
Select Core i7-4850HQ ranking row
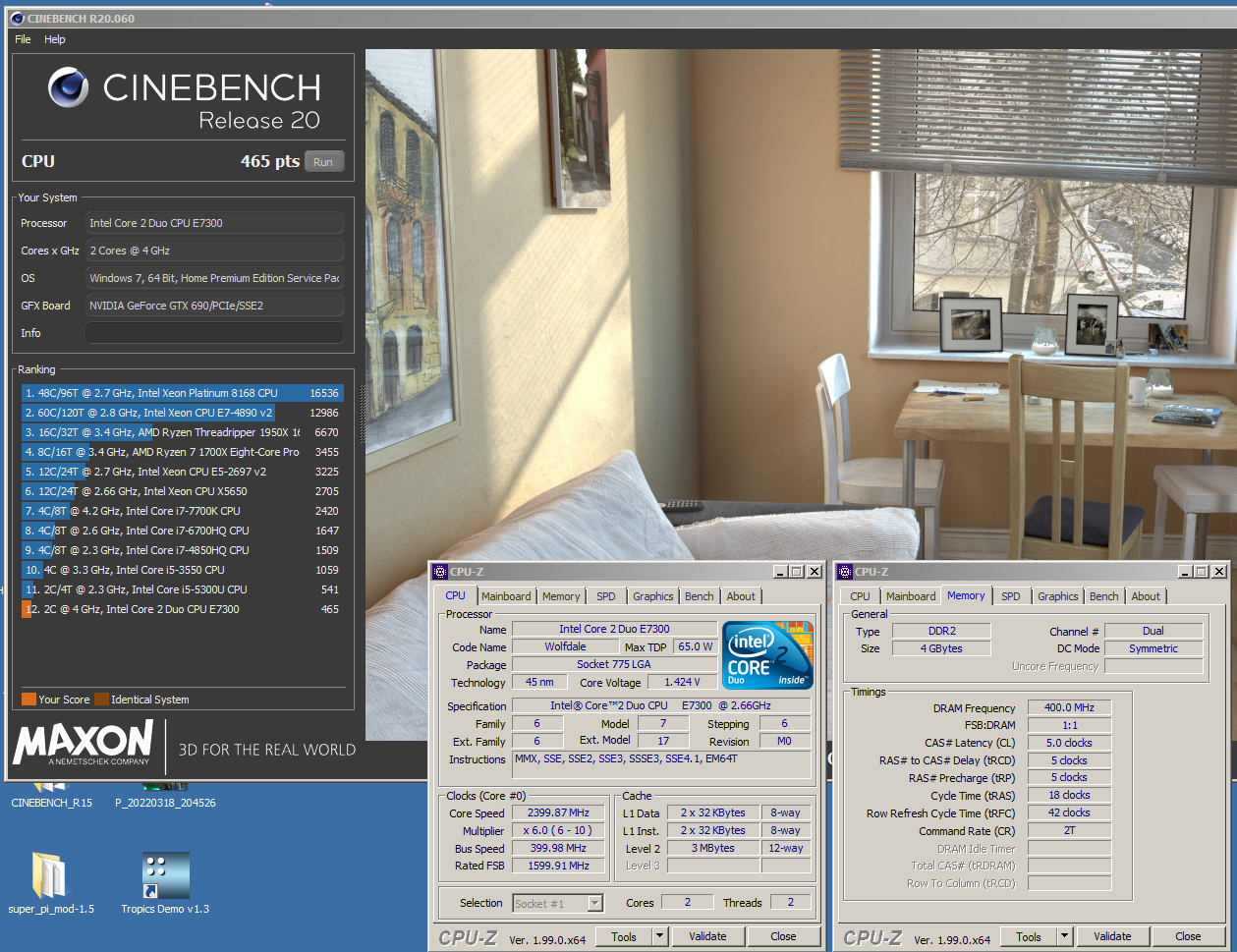pos(183,550)
